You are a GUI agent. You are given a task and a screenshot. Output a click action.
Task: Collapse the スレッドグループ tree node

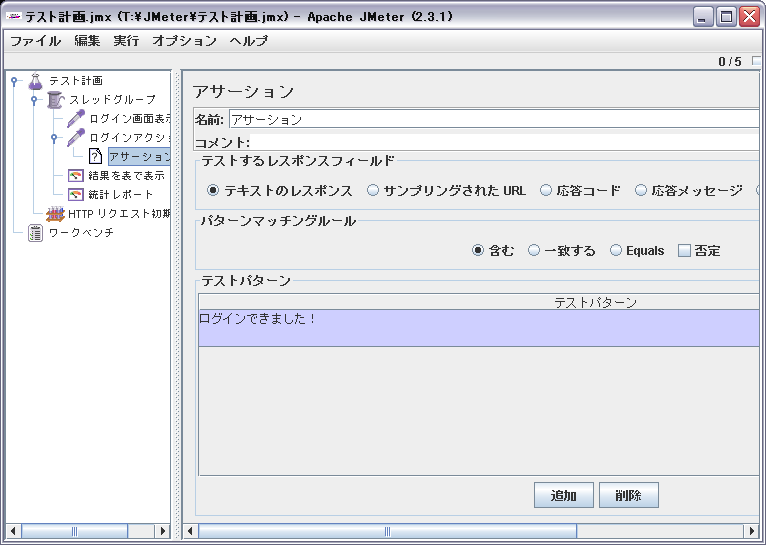point(34,100)
